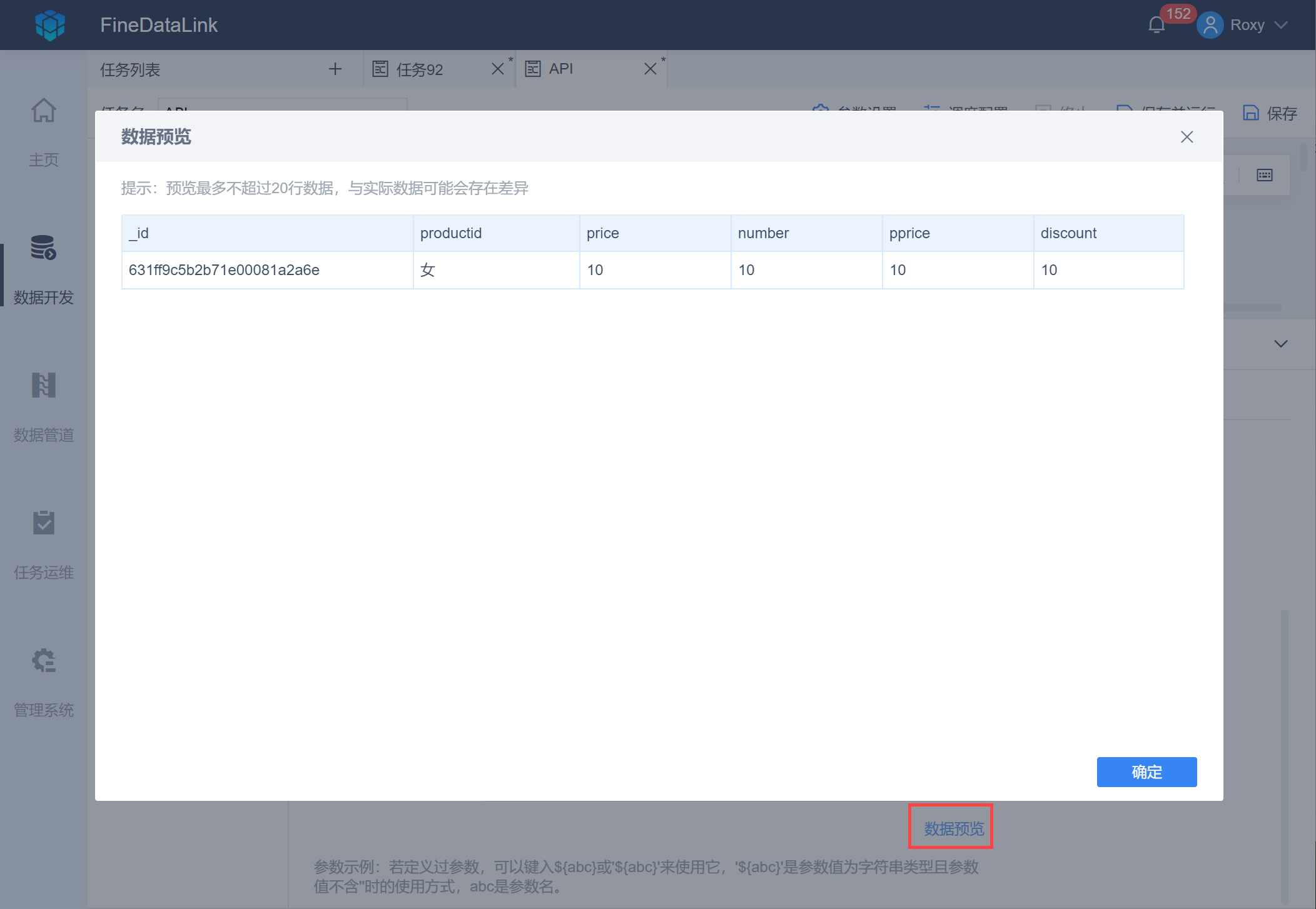Click the 确定 confirm button
1316x909 pixels.
coord(1146,772)
